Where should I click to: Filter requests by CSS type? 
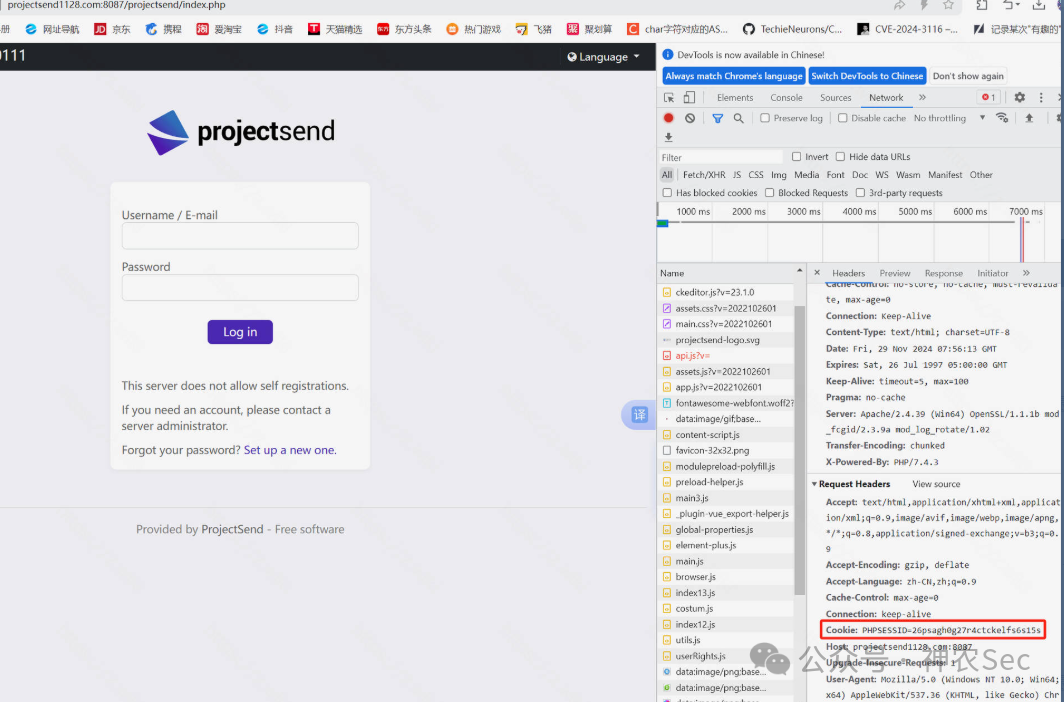coord(756,174)
